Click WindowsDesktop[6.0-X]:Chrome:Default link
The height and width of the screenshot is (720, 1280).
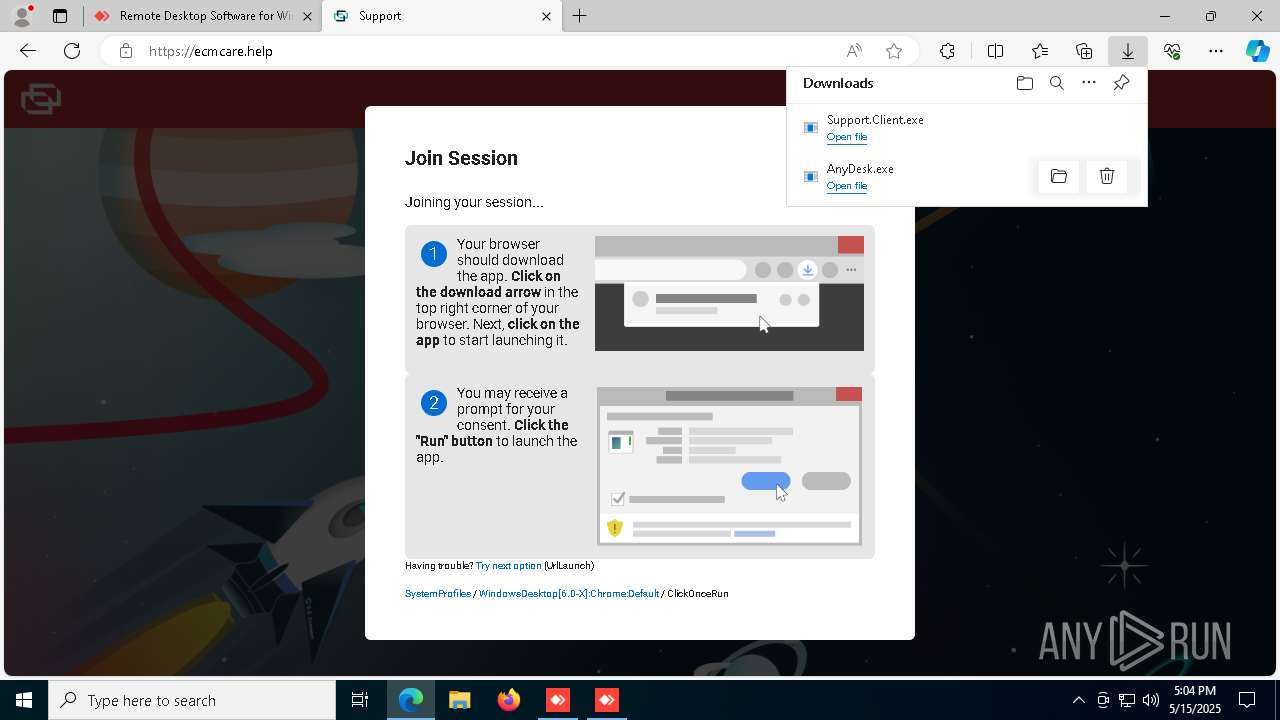pos(569,594)
